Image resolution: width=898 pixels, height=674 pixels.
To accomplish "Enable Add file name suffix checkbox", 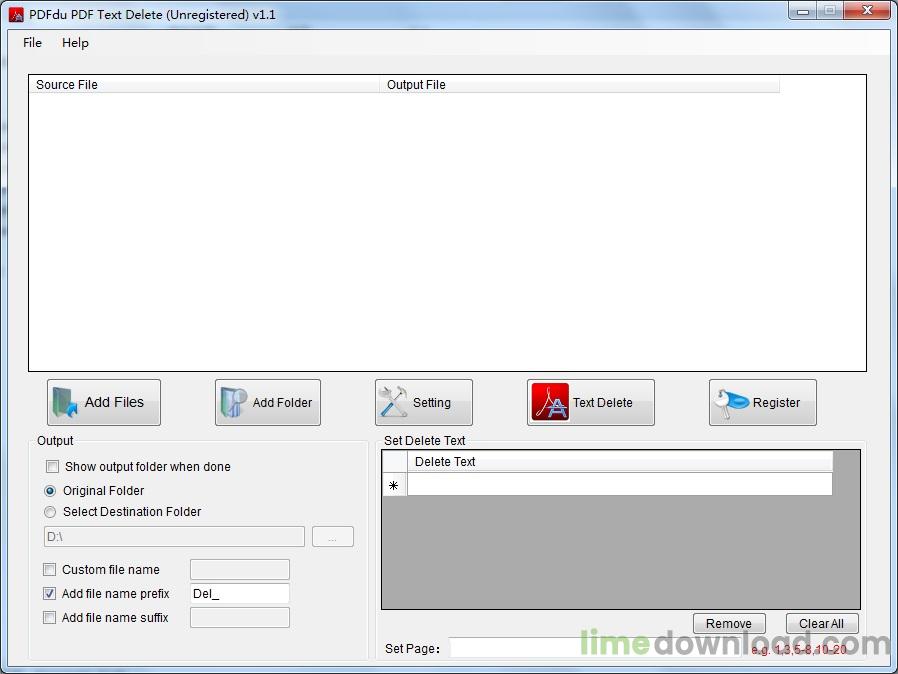I will (49, 618).
